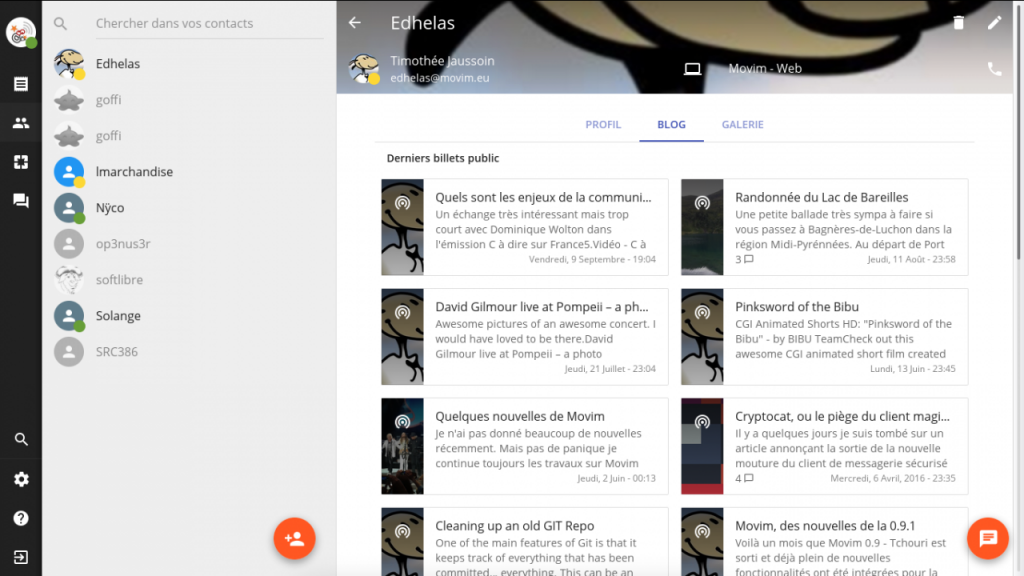Screen dimensions: 1024x576
Task: Click the add contact floating button
Action: click(295, 539)
